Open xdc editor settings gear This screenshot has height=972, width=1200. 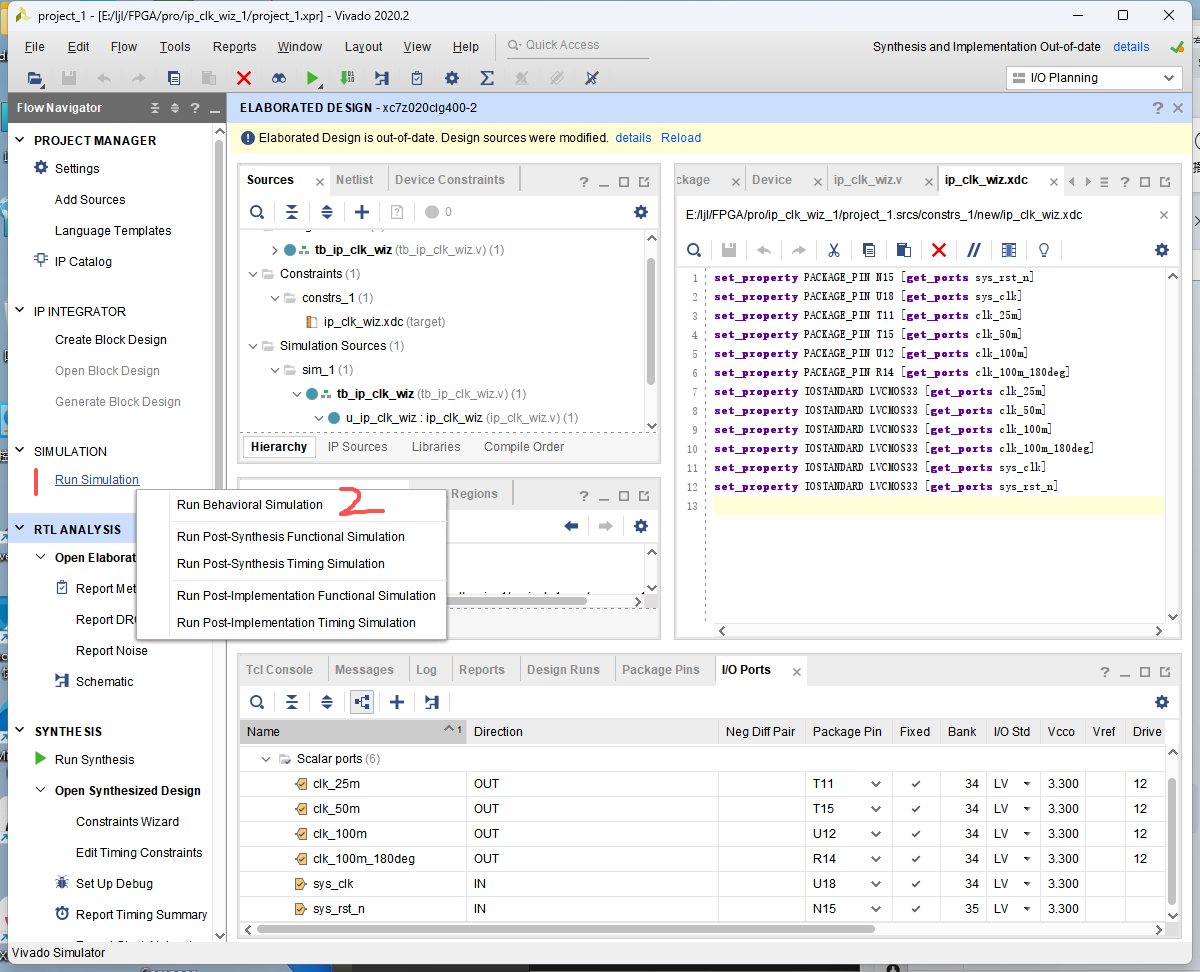pos(1161,250)
